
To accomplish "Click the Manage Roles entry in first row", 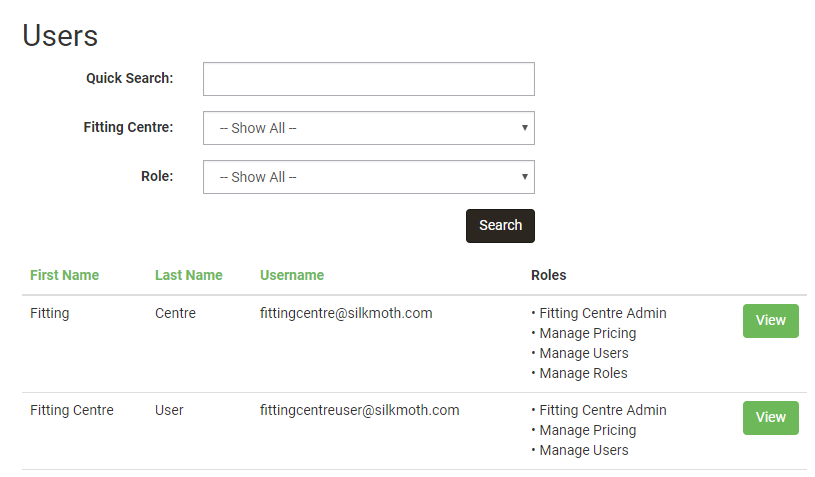I will point(583,373).
